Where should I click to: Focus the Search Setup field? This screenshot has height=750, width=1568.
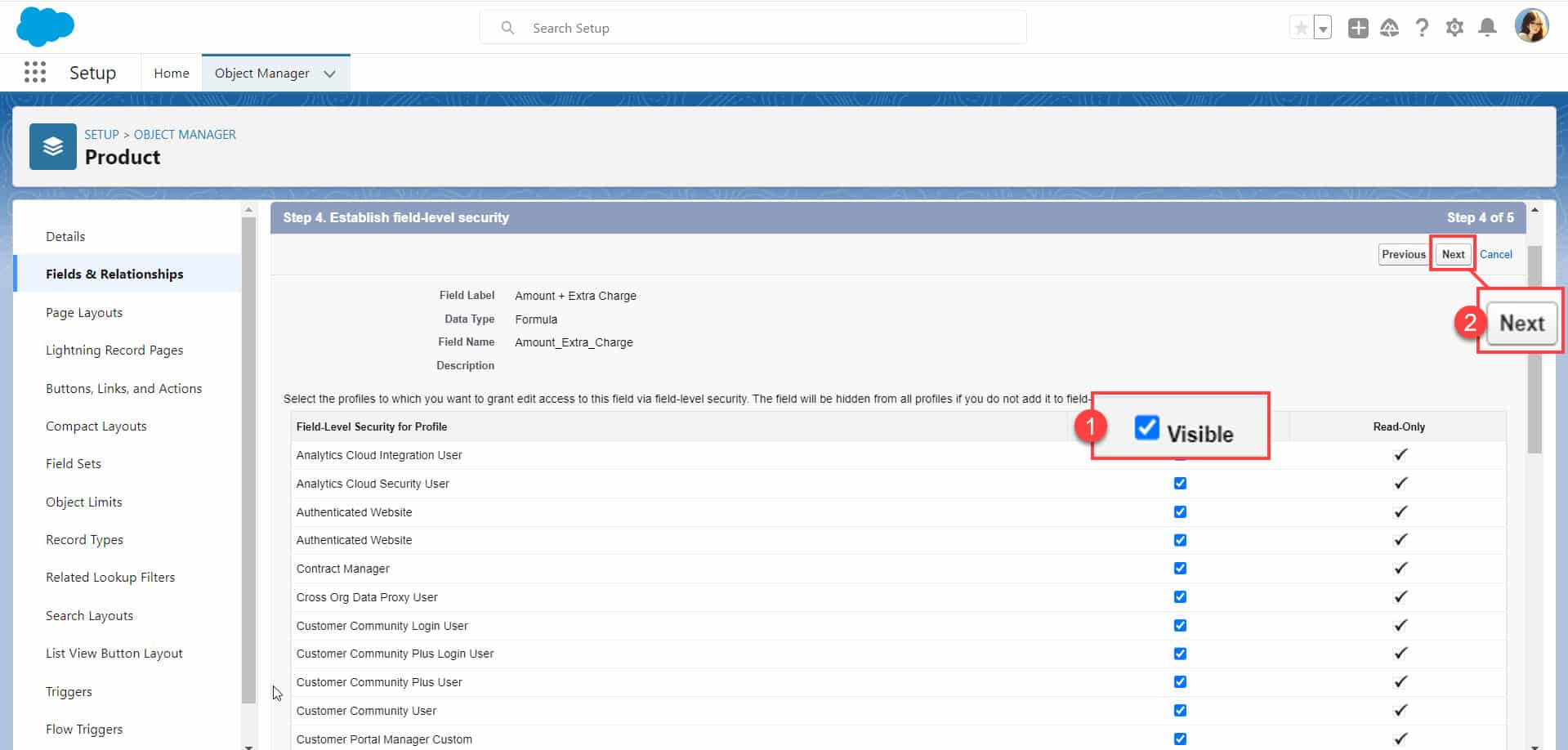[753, 28]
